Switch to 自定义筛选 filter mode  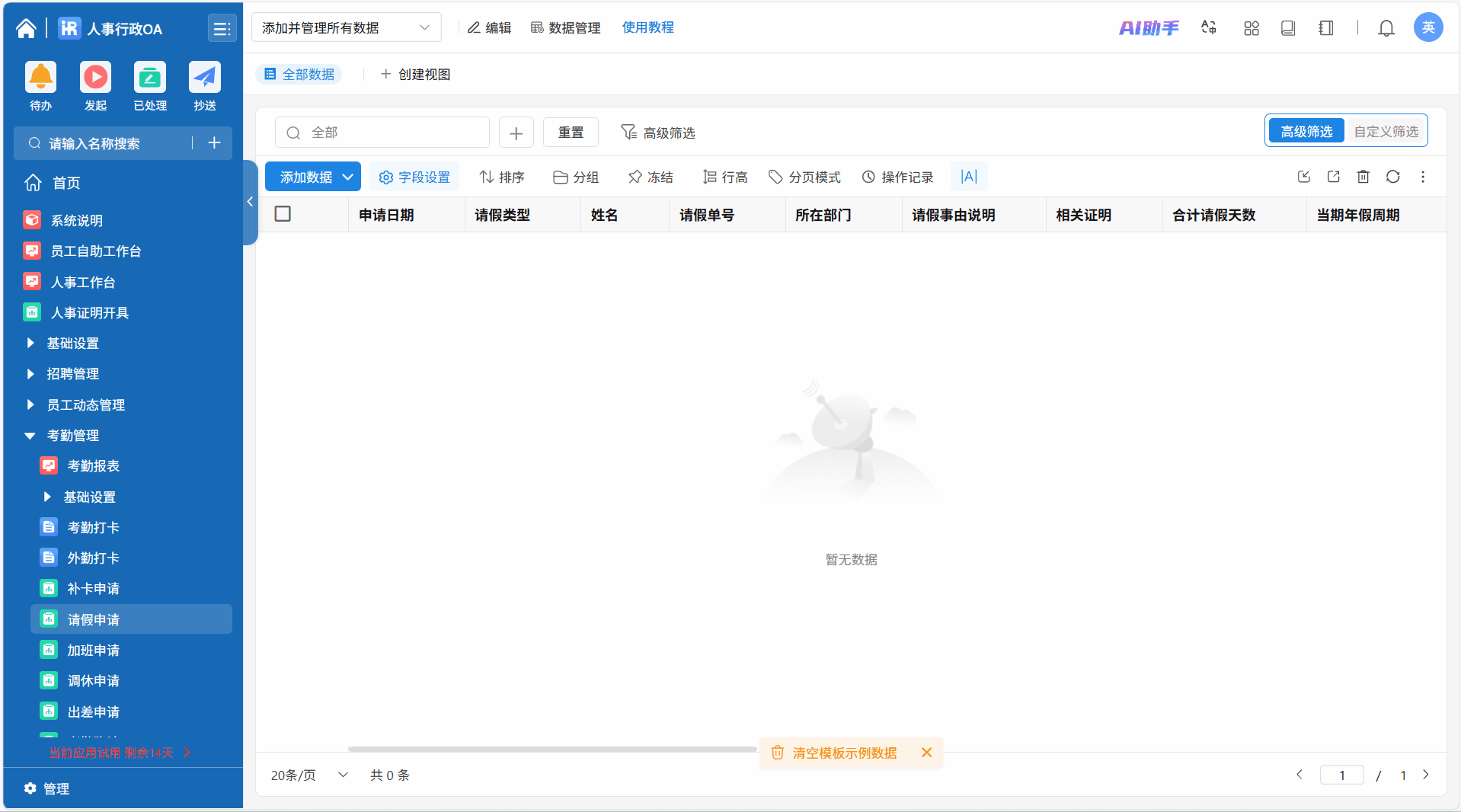(1386, 131)
